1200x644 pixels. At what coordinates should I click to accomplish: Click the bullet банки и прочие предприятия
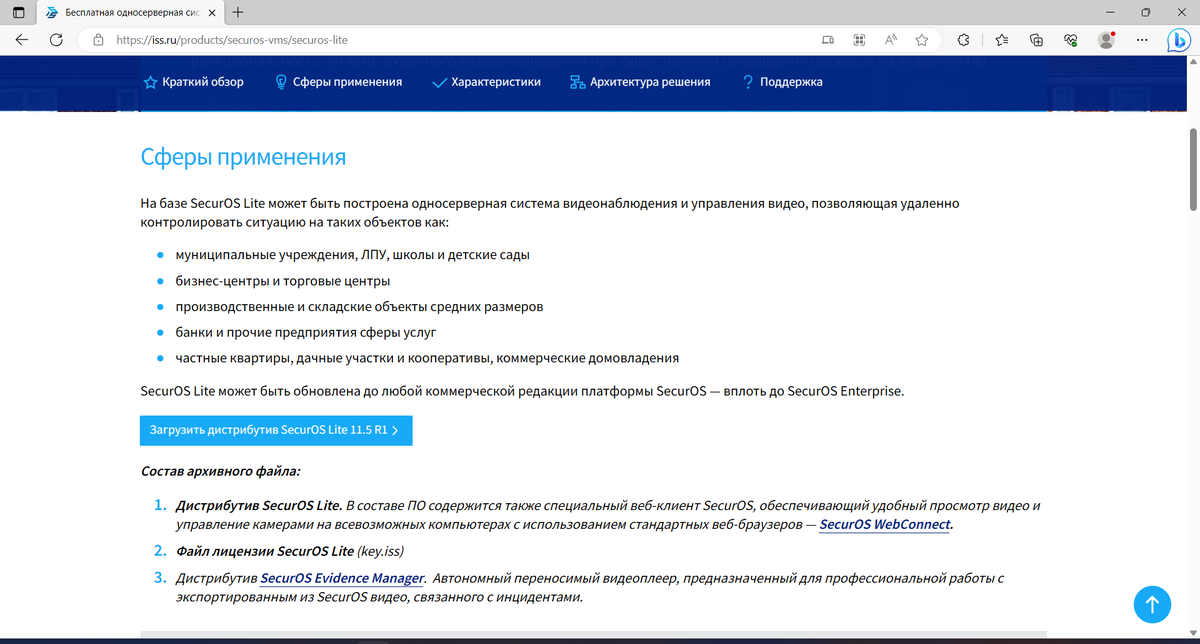306,332
